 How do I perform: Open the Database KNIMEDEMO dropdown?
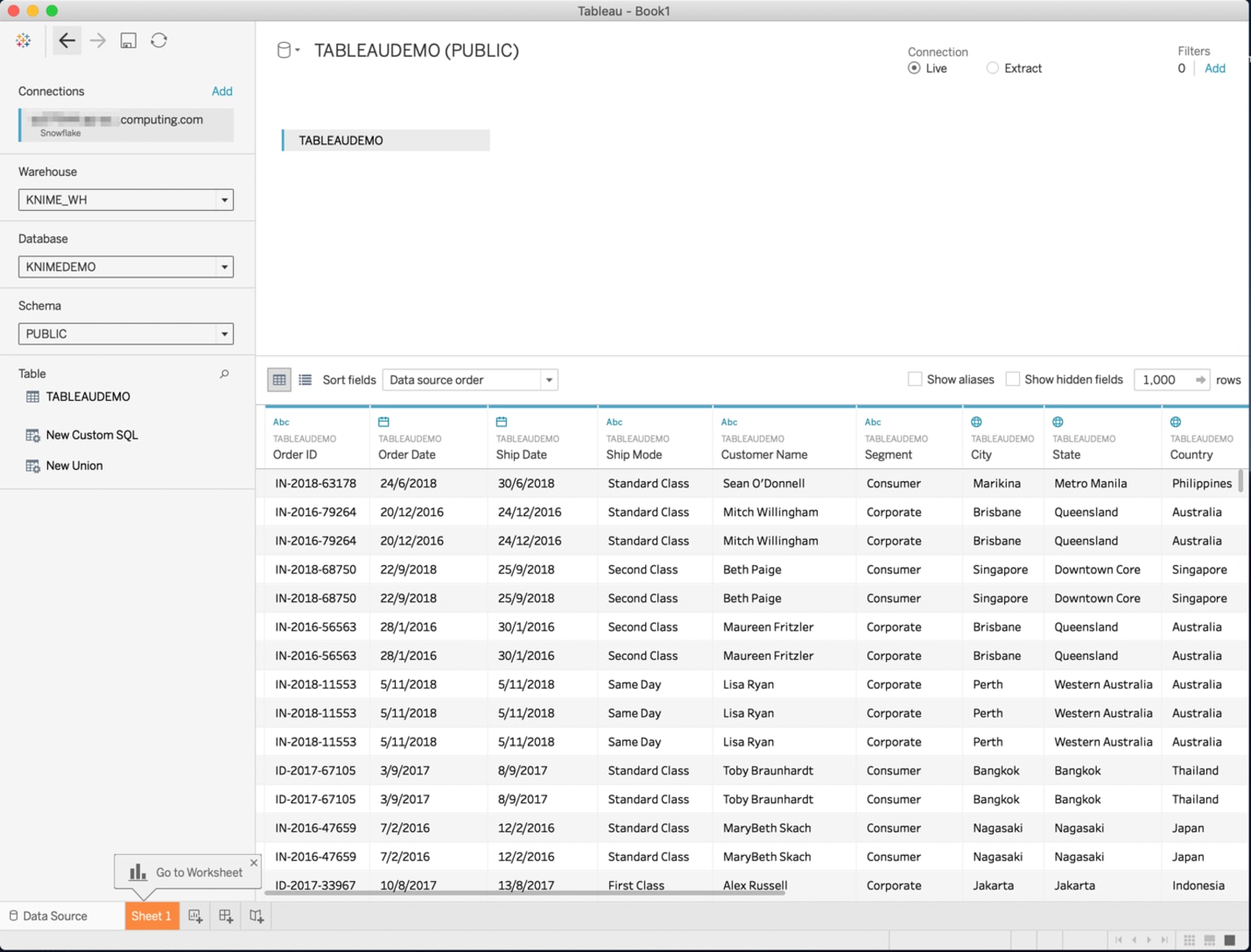[x=126, y=266]
